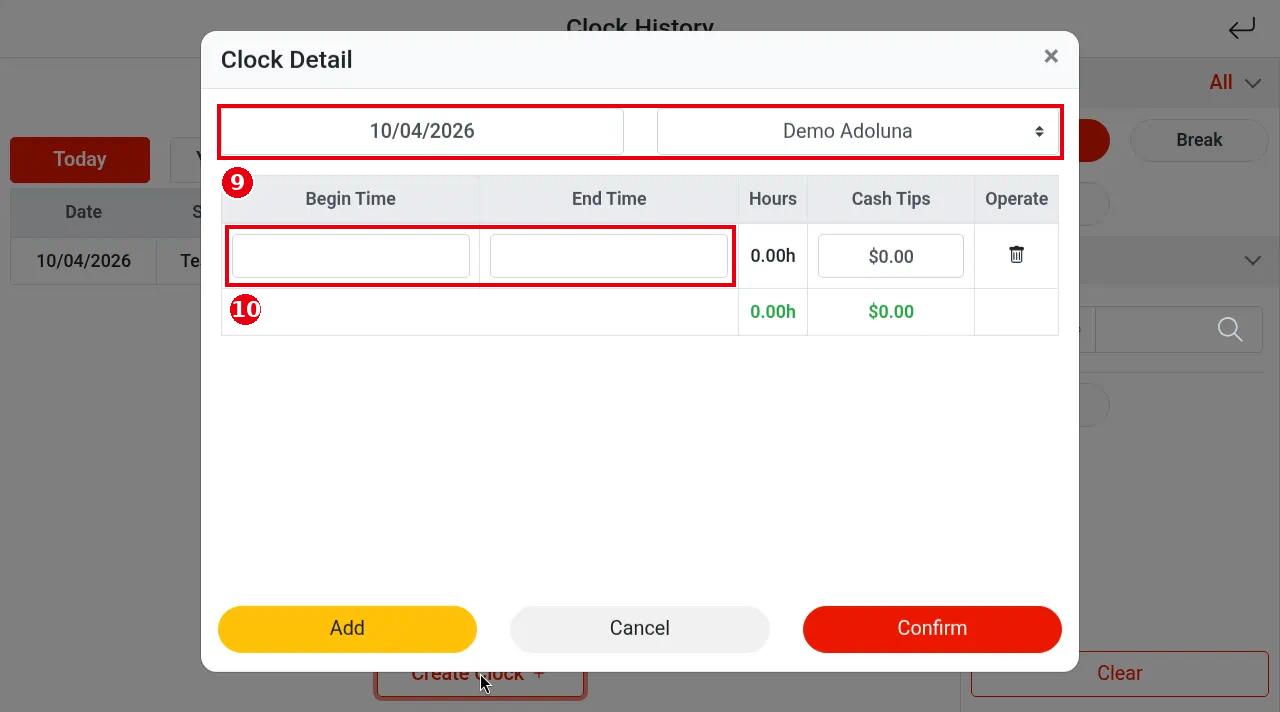Click the search magnifier icon

pyautogui.click(x=1230, y=329)
